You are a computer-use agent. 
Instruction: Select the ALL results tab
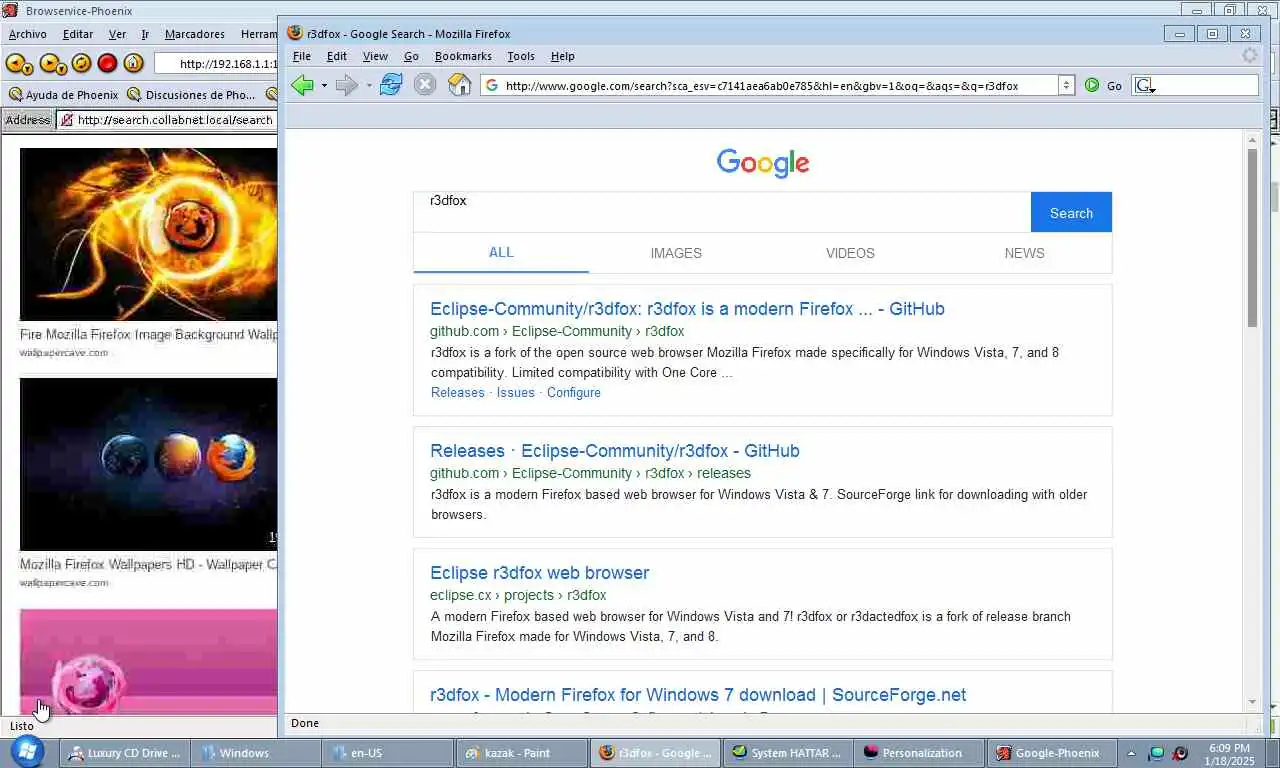[501, 252]
